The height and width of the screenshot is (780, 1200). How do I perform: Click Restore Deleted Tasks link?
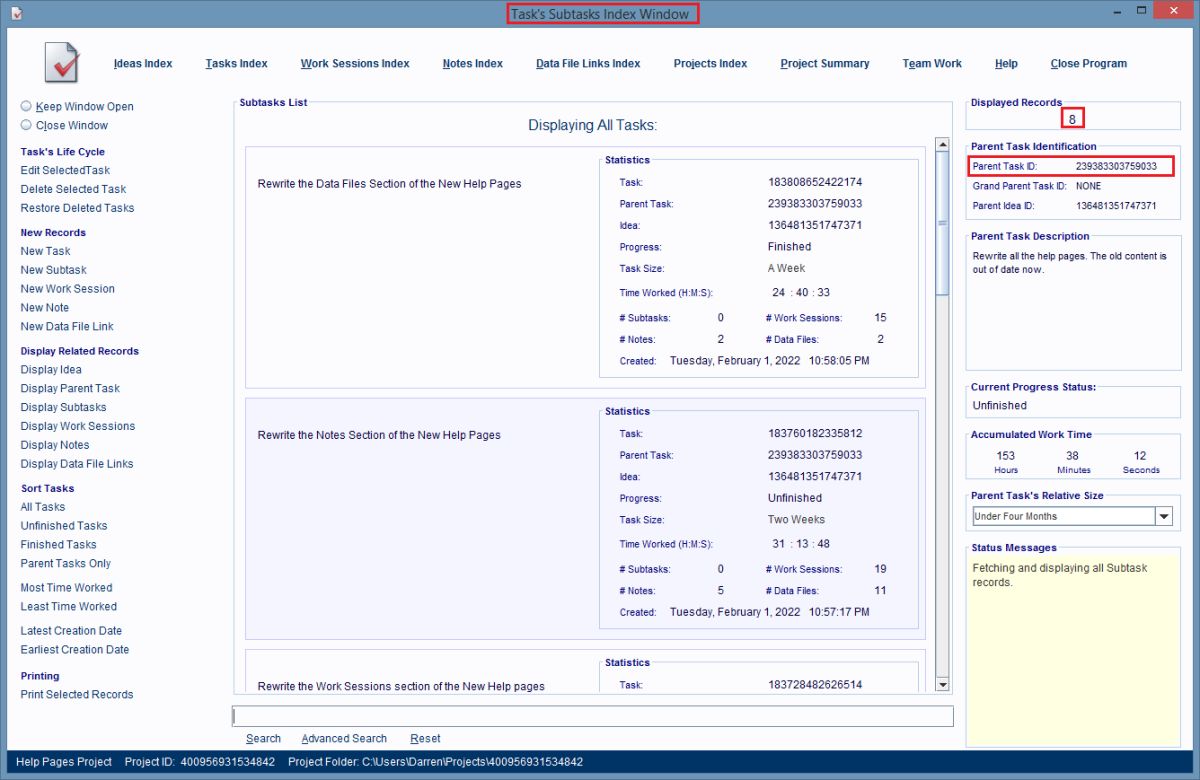click(x=77, y=208)
